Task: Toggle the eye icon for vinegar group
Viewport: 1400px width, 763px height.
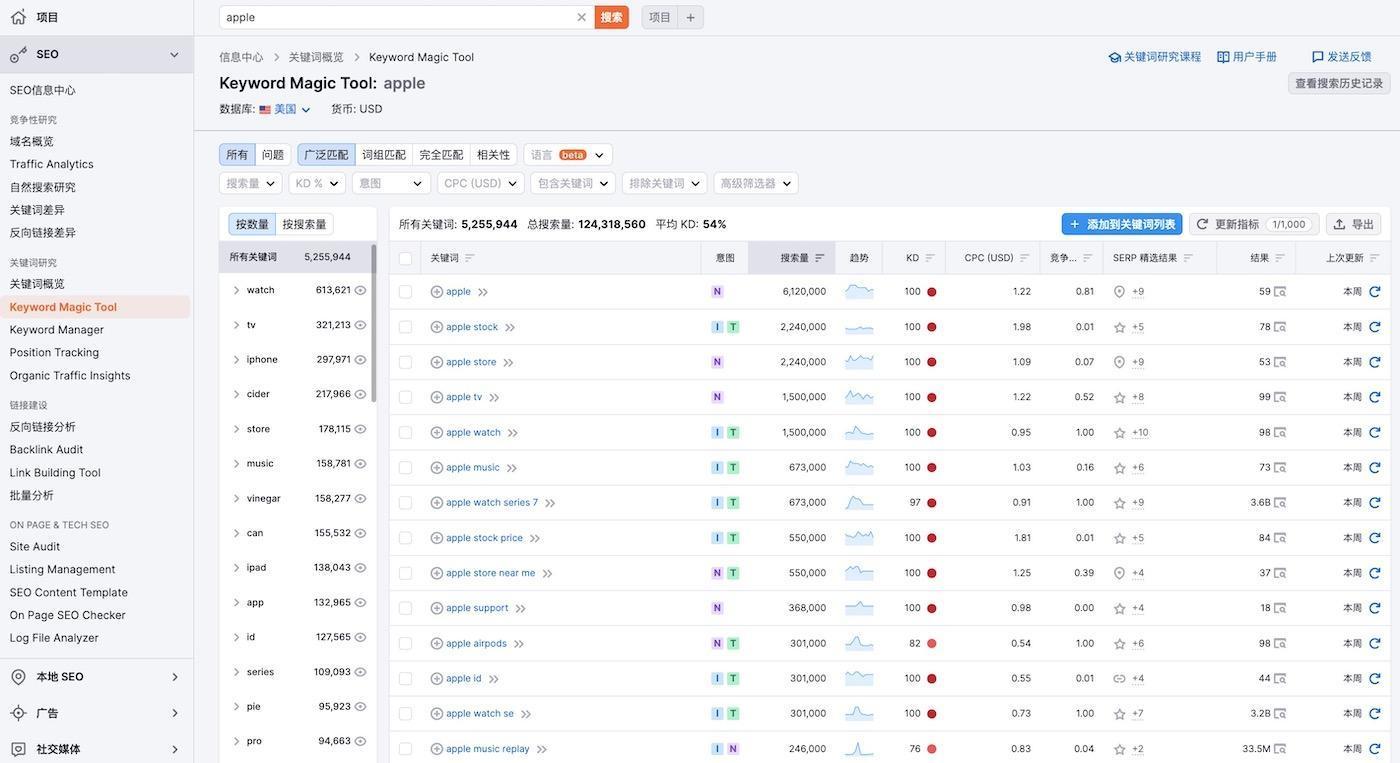Action: 360,499
